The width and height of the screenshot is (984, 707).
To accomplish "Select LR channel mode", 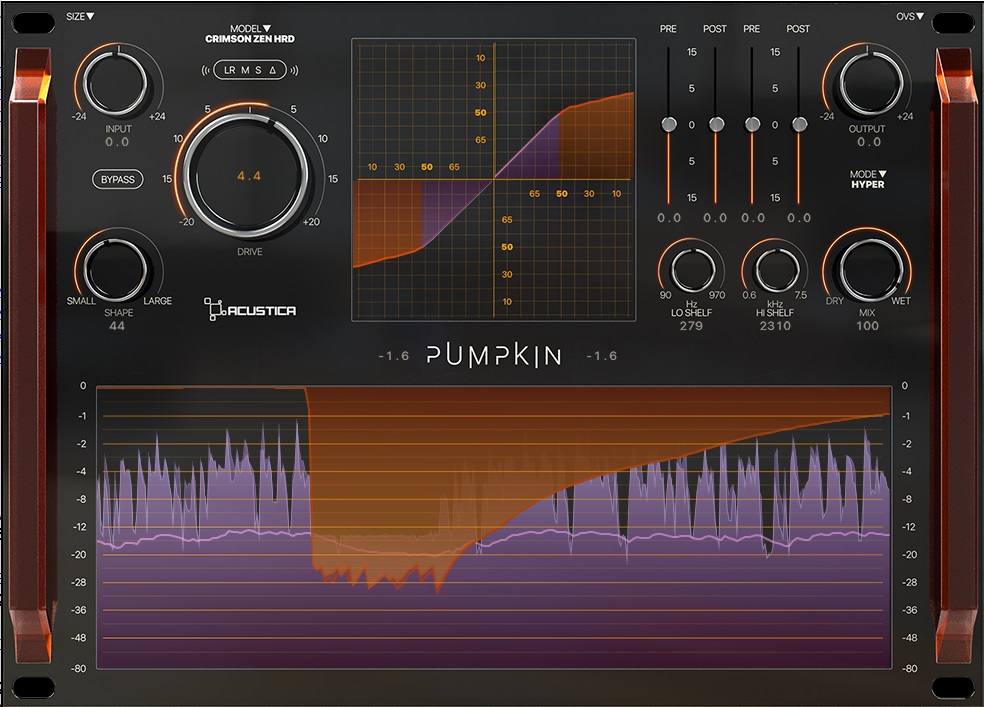I will point(230,70).
